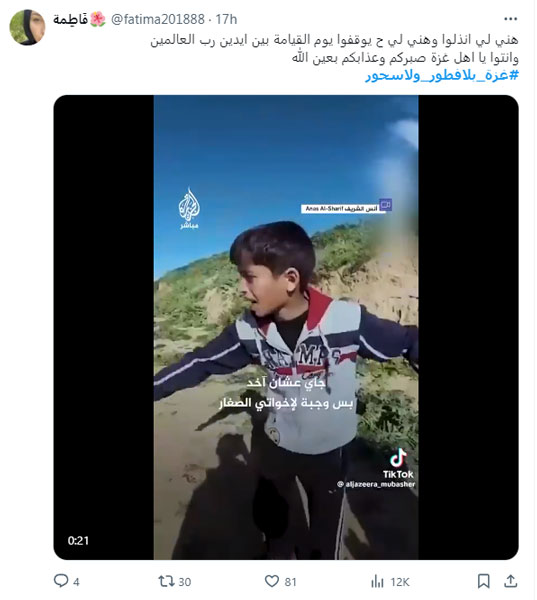This screenshot has width=537, height=600.
Task: Click the reply speech bubble icon
Action: tap(61, 580)
